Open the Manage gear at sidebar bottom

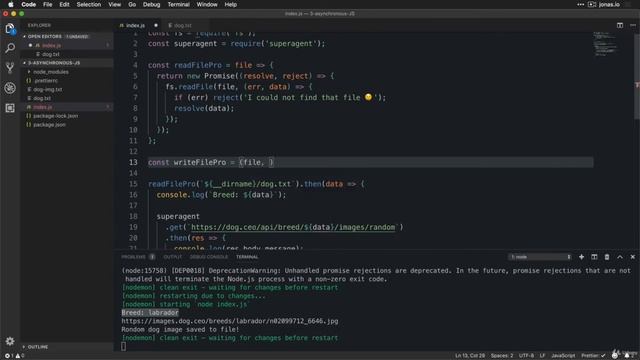pos(10,341)
